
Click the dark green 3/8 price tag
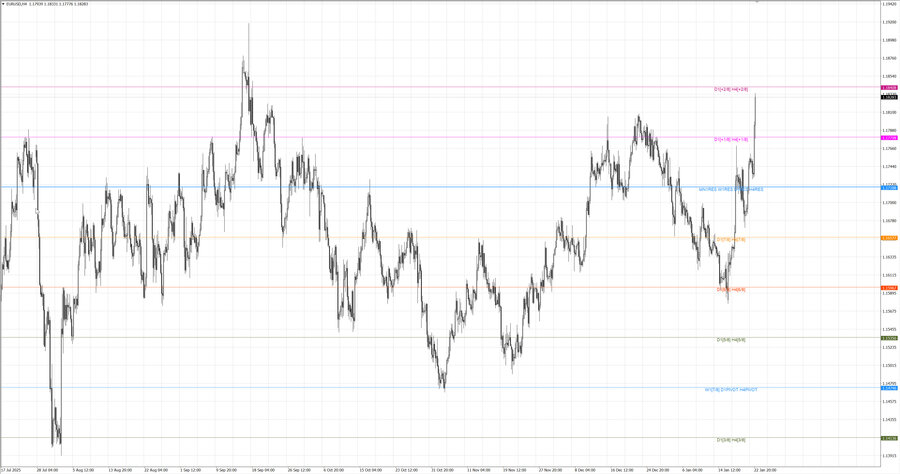pos(889,438)
